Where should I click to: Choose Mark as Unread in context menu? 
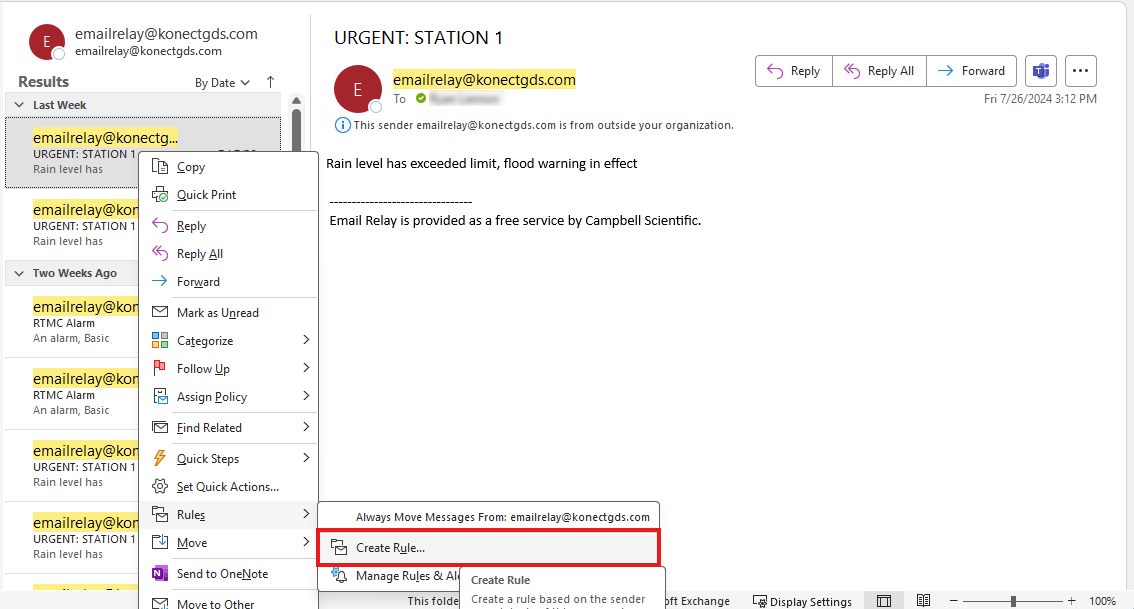(x=217, y=313)
